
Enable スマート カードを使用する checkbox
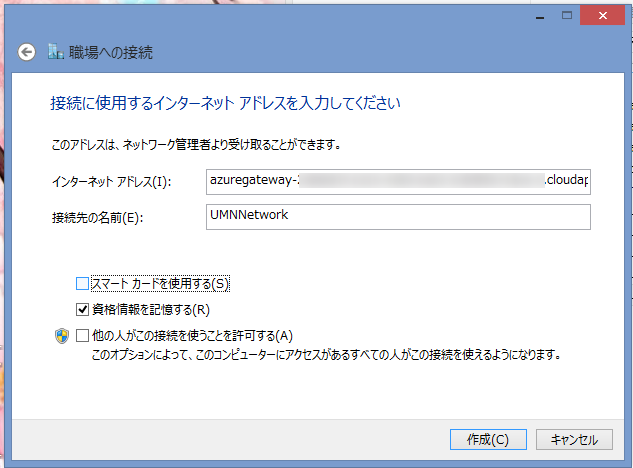click(82, 284)
